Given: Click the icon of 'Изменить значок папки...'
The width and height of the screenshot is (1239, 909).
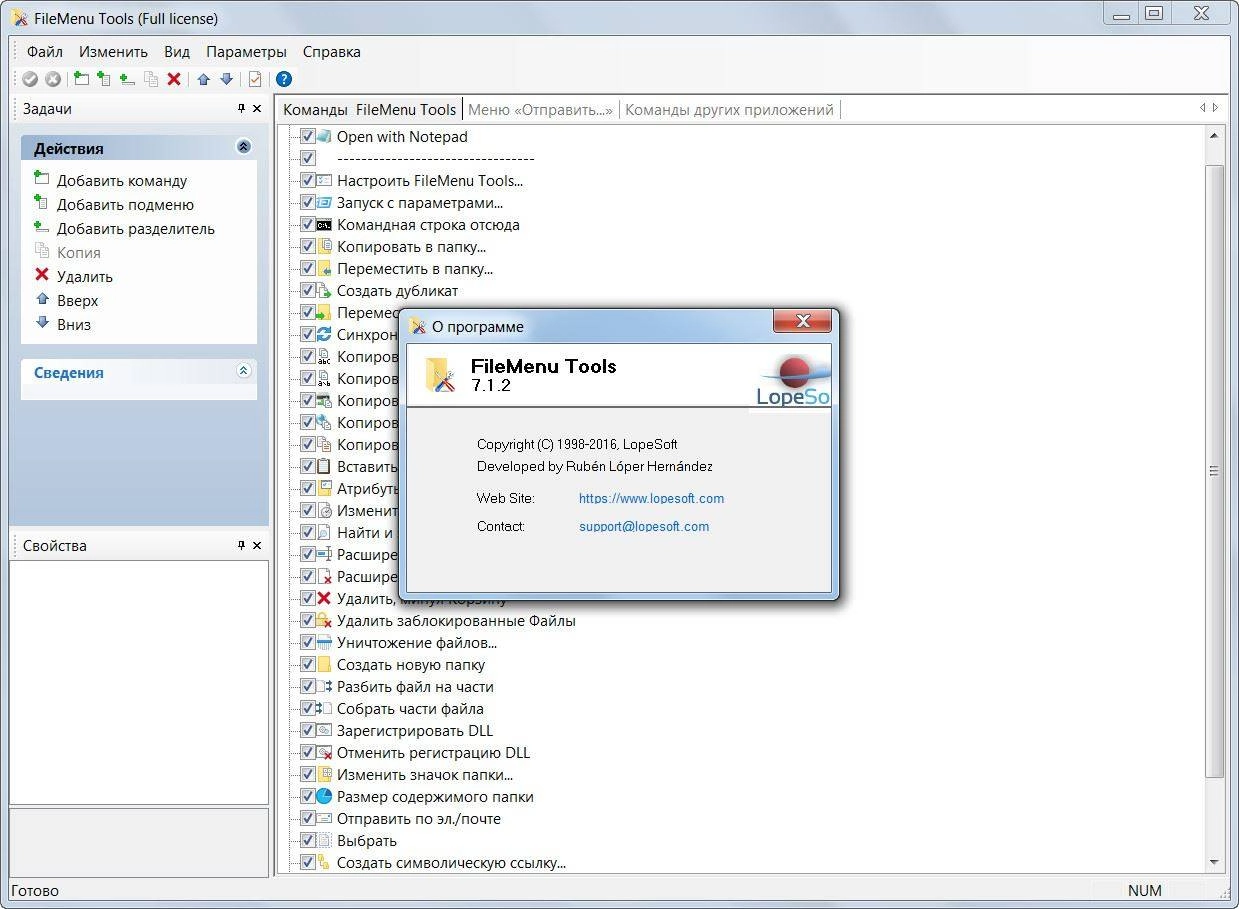Looking at the screenshot, I should click(x=324, y=775).
